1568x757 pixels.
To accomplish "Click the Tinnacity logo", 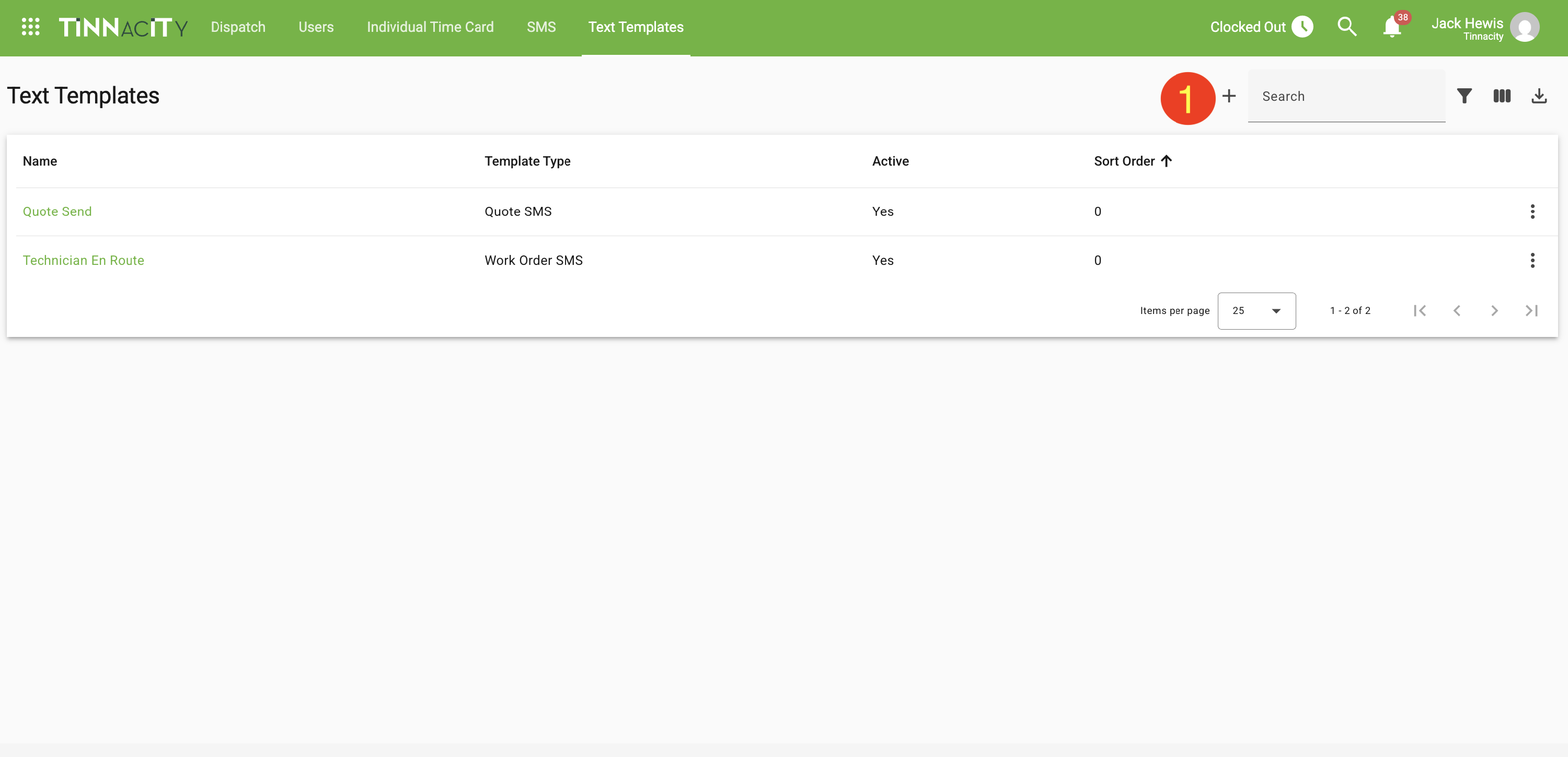I will [123, 27].
